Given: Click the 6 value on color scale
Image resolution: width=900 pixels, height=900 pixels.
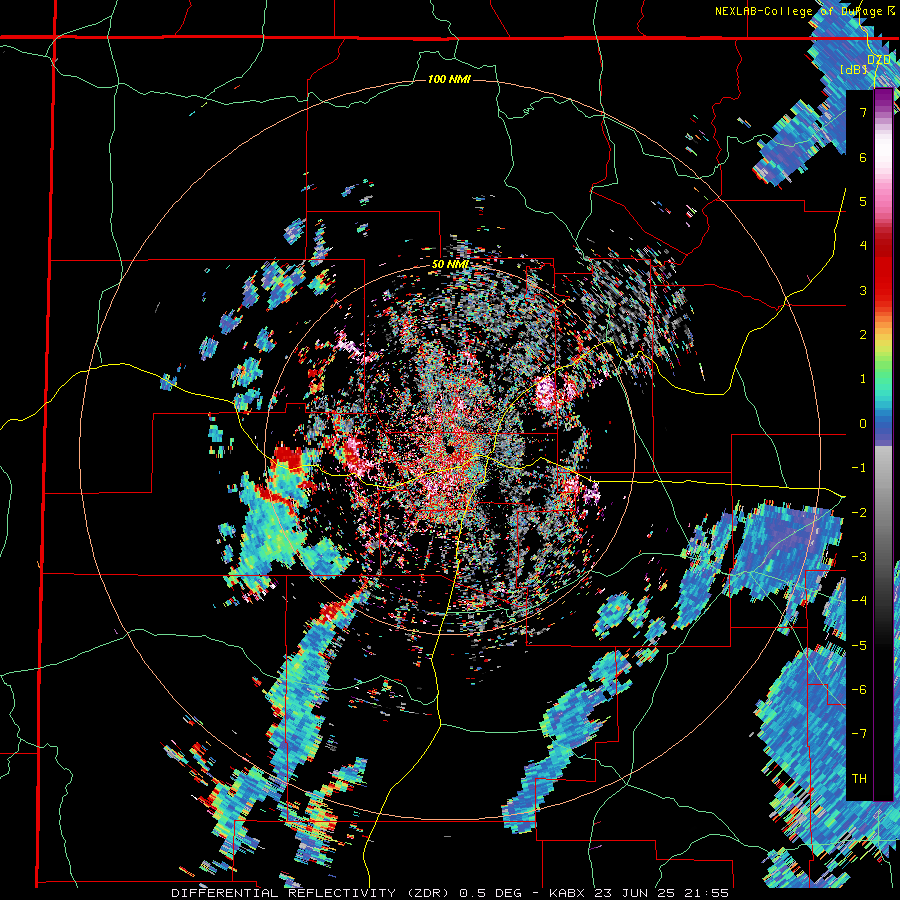Looking at the screenshot, I should (x=863, y=157).
